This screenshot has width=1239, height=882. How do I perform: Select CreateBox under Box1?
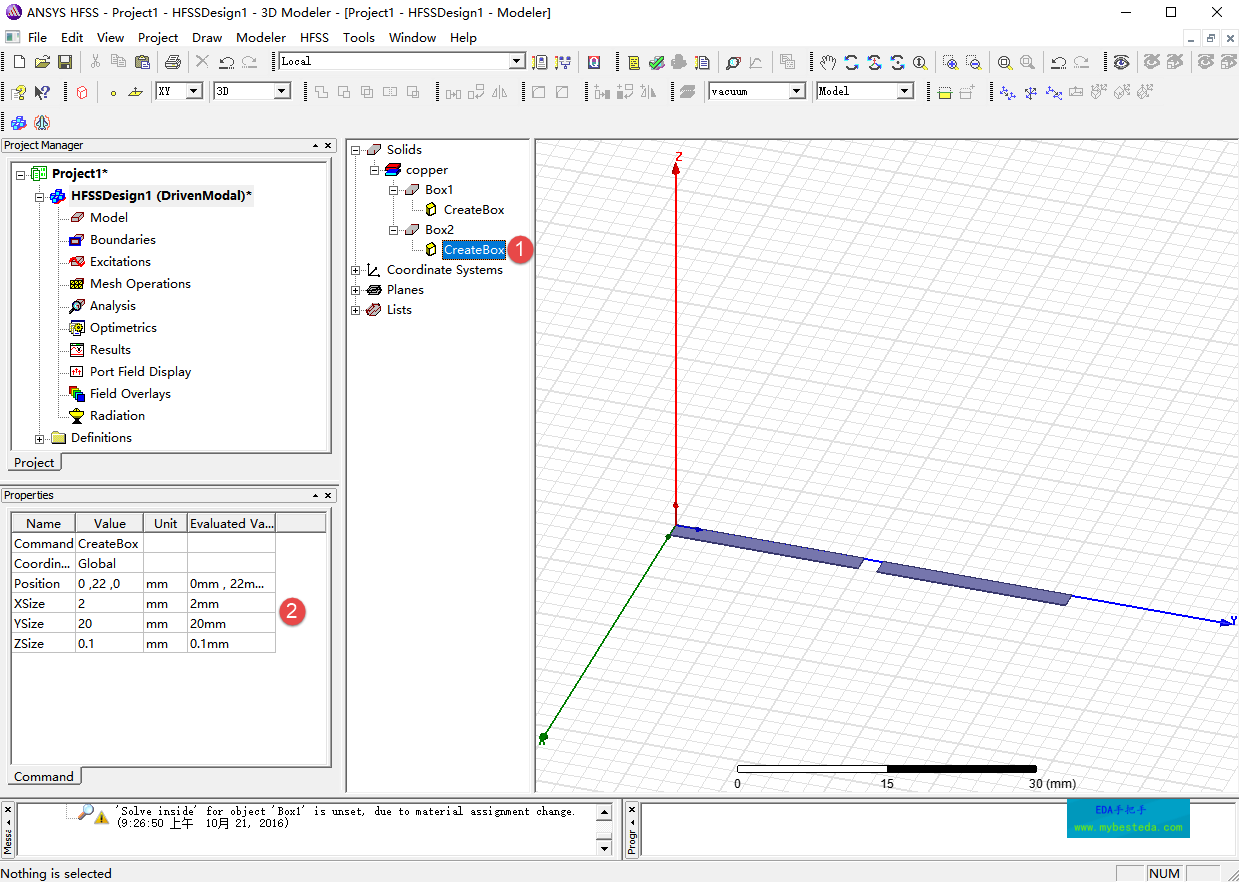474,210
